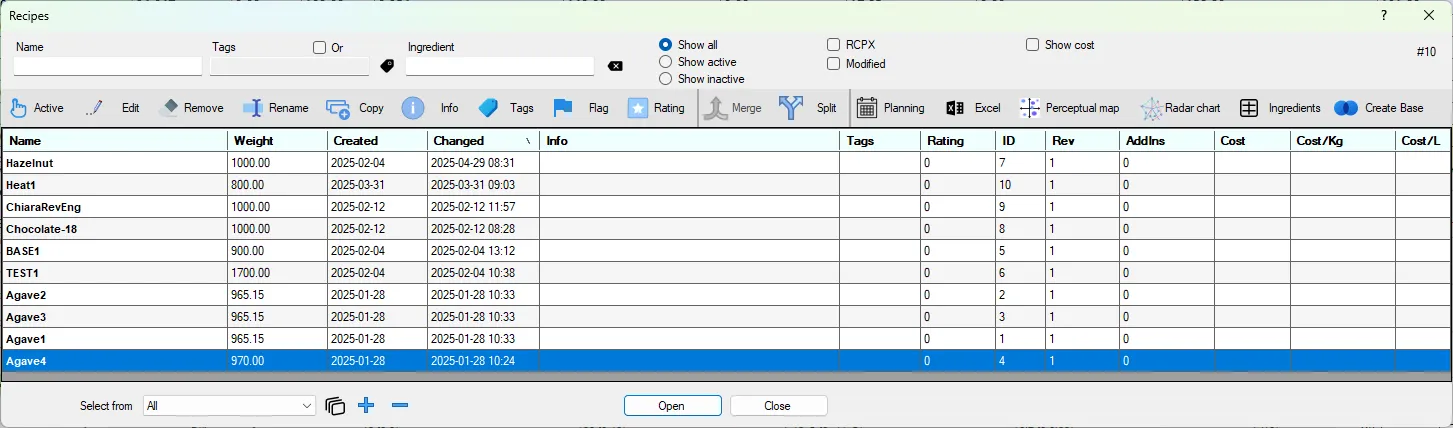Viewport: 1453px width, 428px height.
Task: Select the Hazelnut recipe row
Action: tap(726, 162)
